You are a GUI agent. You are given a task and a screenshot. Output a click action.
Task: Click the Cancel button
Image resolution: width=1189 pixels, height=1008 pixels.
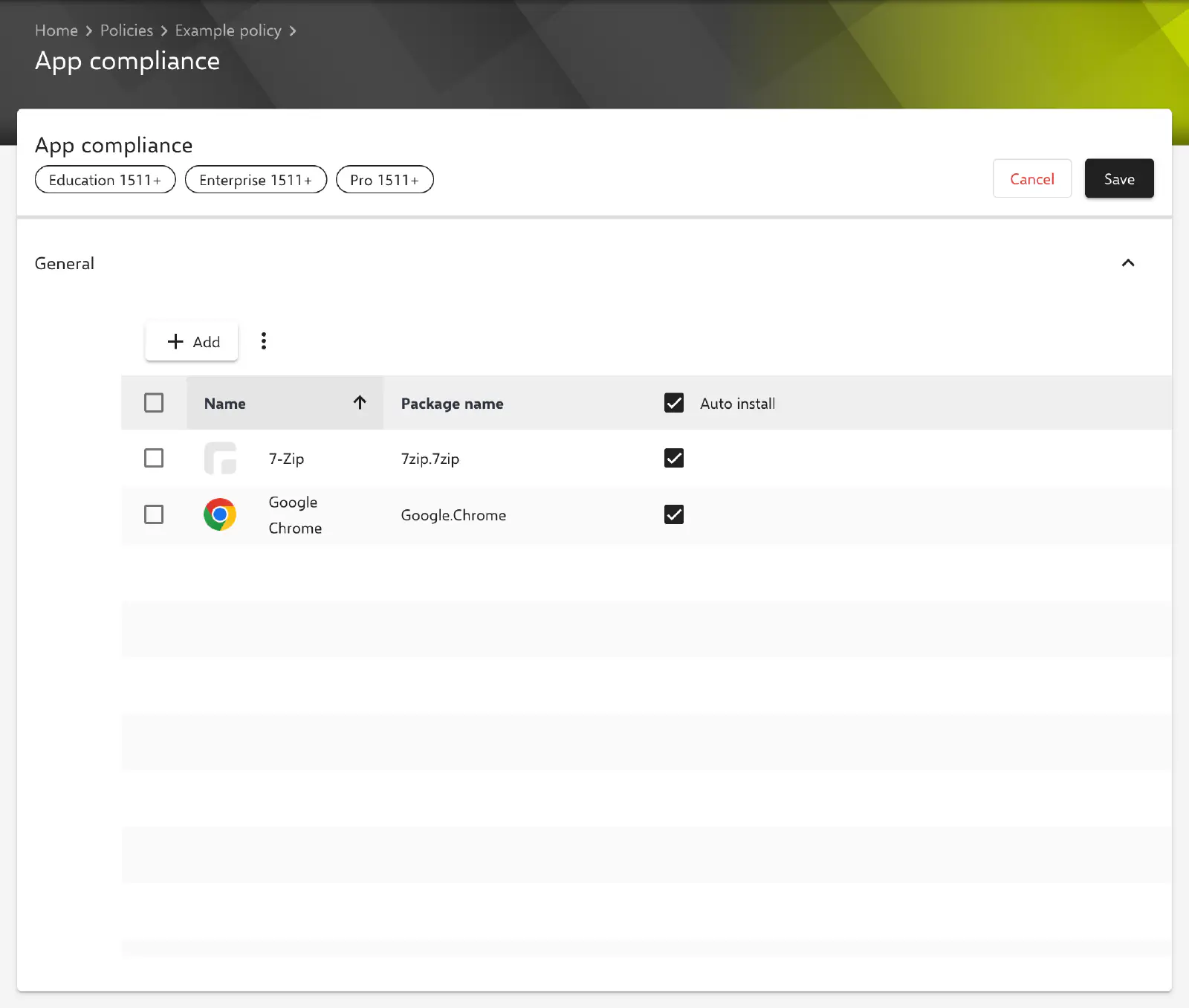tap(1032, 178)
